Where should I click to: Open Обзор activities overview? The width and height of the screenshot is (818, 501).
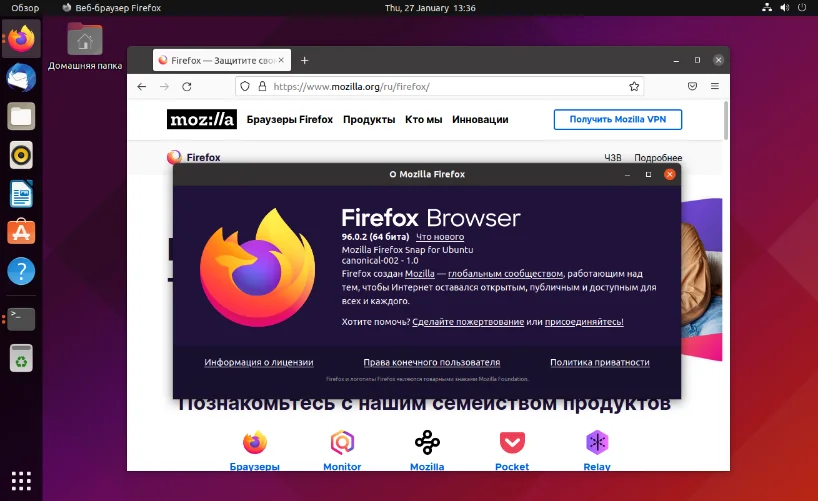point(25,8)
